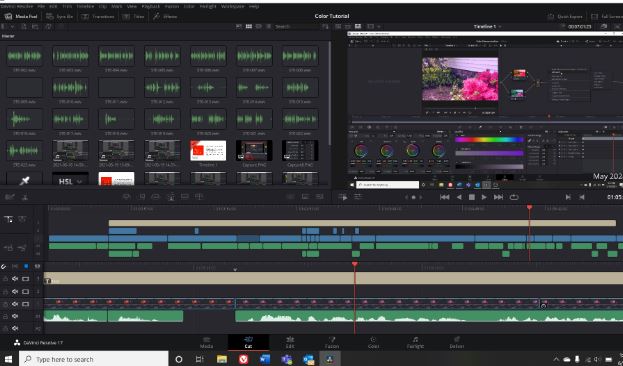Open the Timeline menu

pyautogui.click(x=85, y=6)
